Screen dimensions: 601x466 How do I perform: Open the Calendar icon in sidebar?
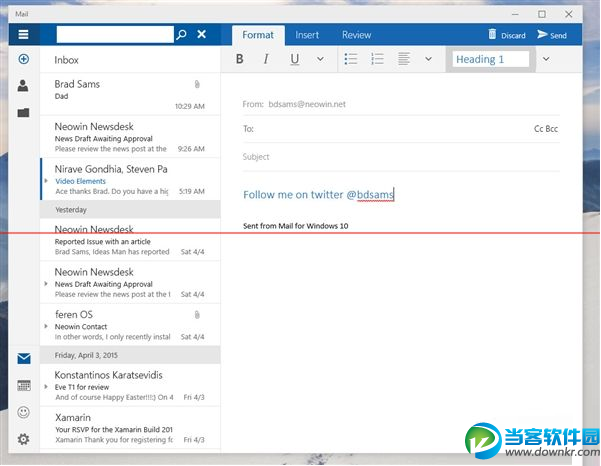tap(24, 386)
